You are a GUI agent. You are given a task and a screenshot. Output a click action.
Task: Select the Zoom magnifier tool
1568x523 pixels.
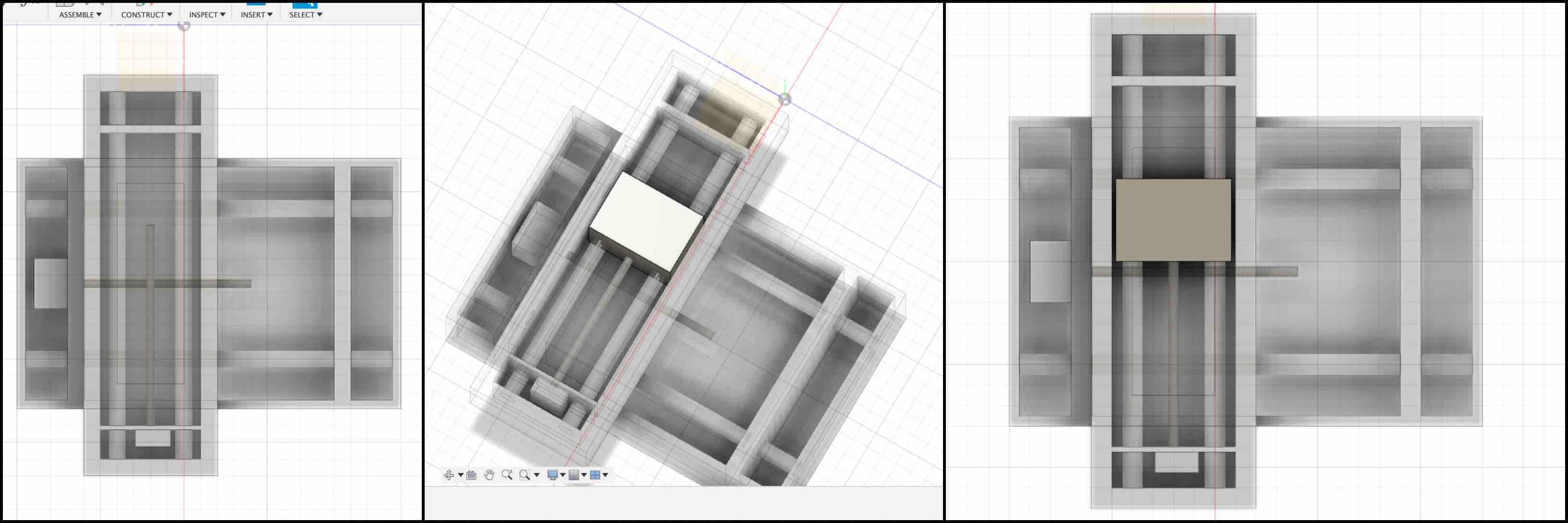tap(507, 475)
